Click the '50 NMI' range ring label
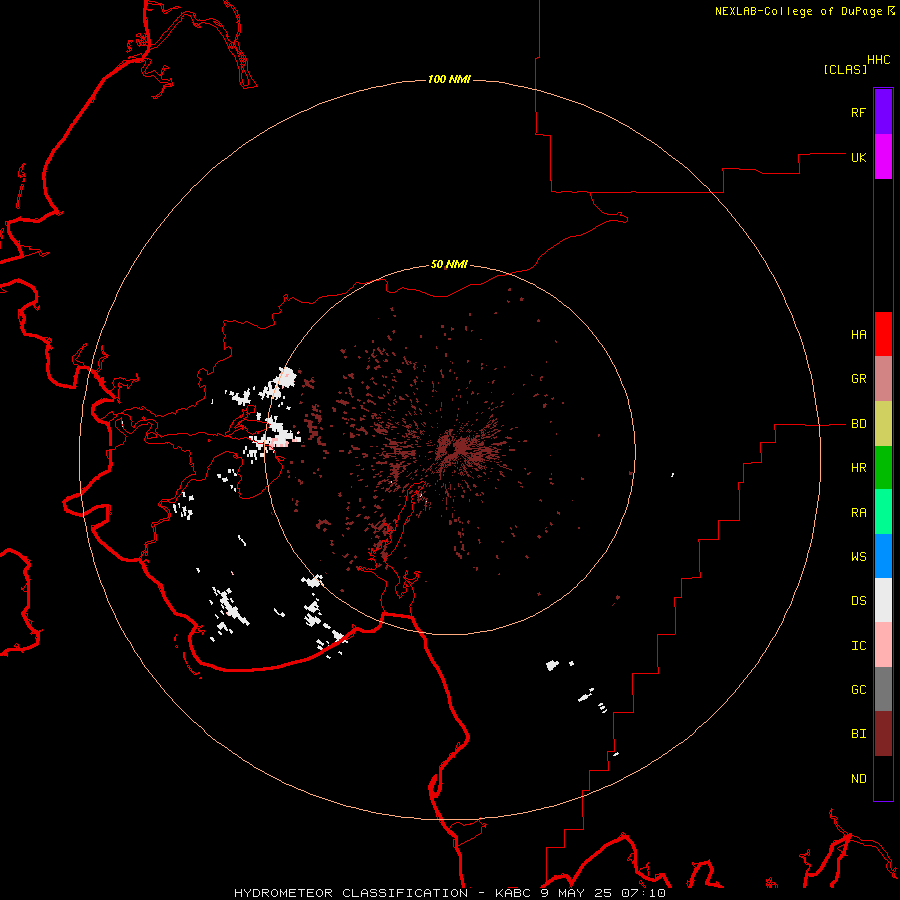Screen dimensions: 900x900 tap(449, 264)
